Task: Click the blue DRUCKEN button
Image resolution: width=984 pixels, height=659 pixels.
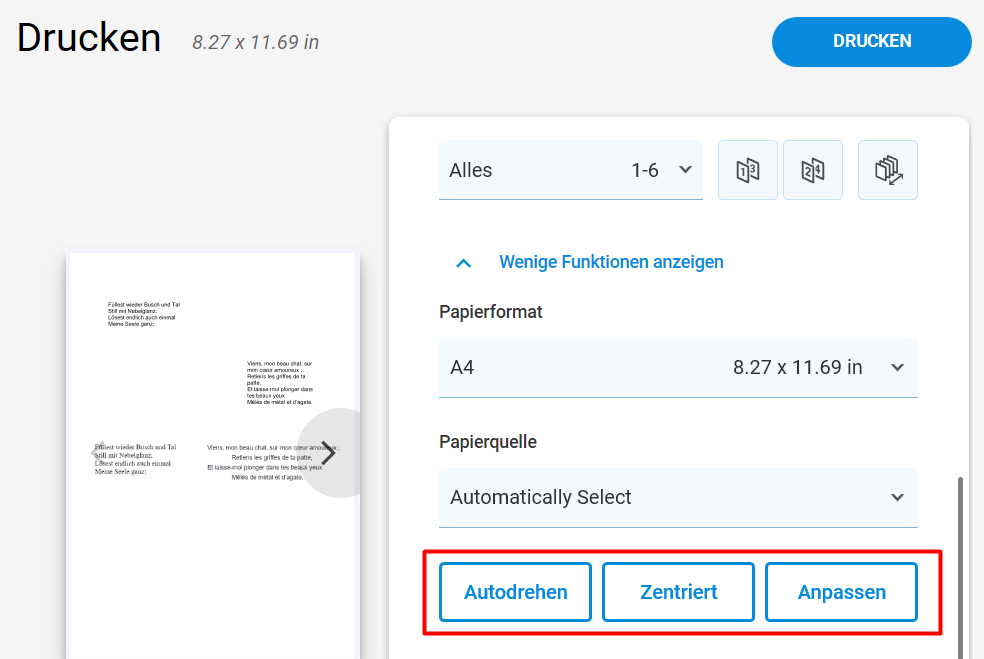Action: pyautogui.click(x=872, y=41)
